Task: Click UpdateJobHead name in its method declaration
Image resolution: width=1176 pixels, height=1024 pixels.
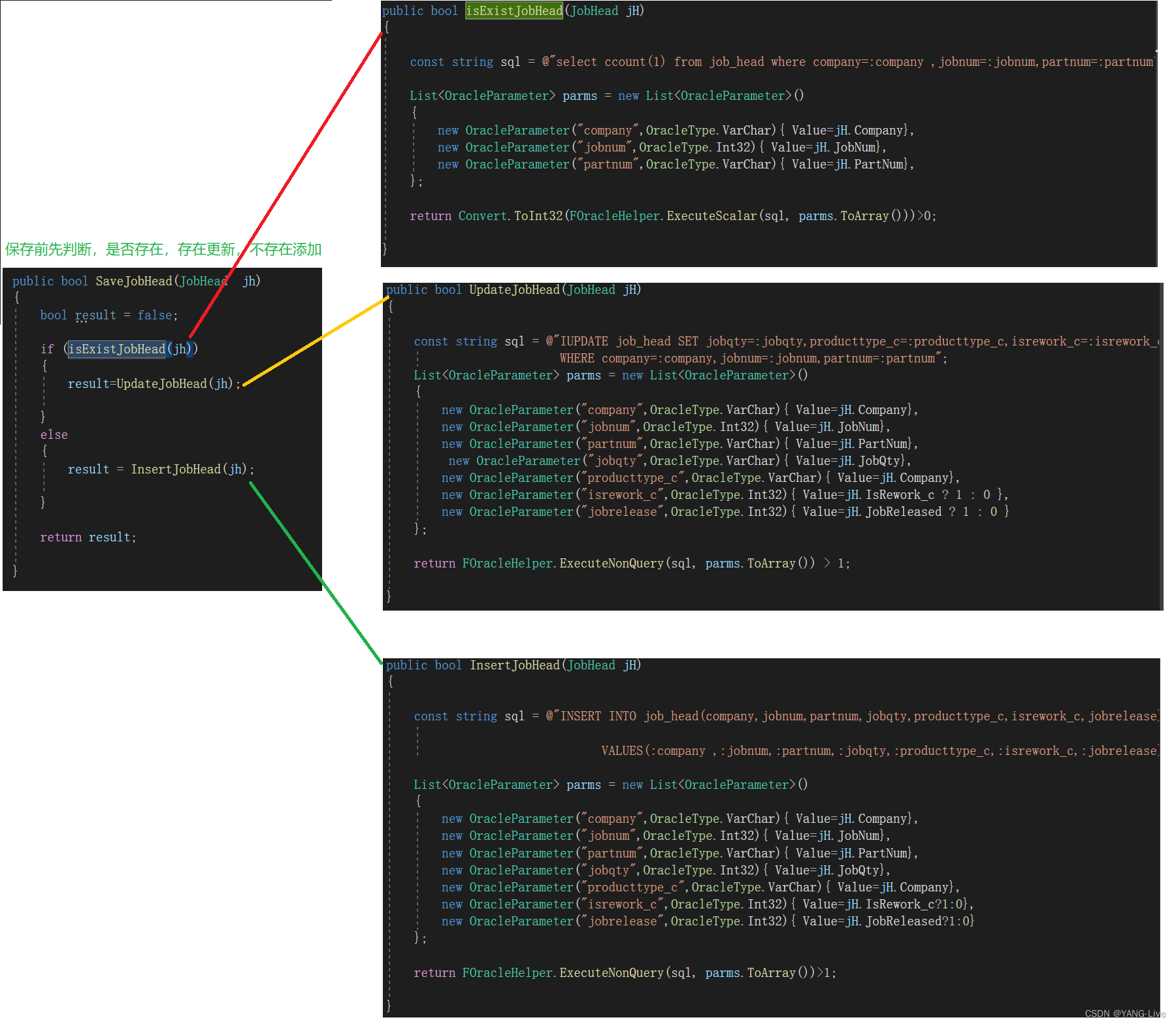Action: pyautogui.click(x=514, y=290)
